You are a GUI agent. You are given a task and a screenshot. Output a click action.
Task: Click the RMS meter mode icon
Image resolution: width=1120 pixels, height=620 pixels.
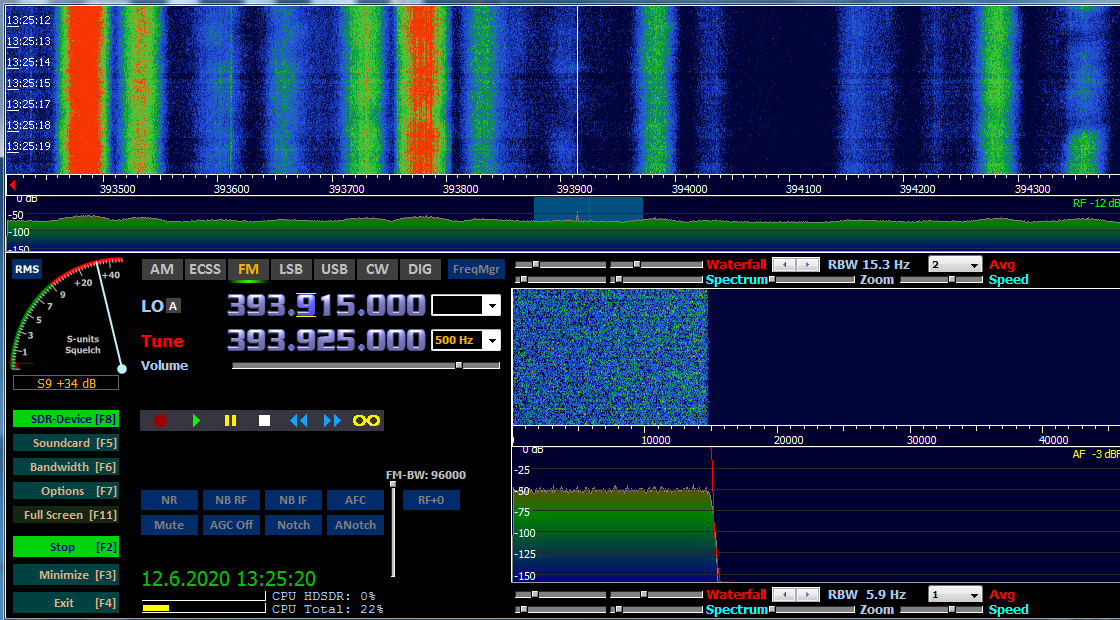click(26, 269)
